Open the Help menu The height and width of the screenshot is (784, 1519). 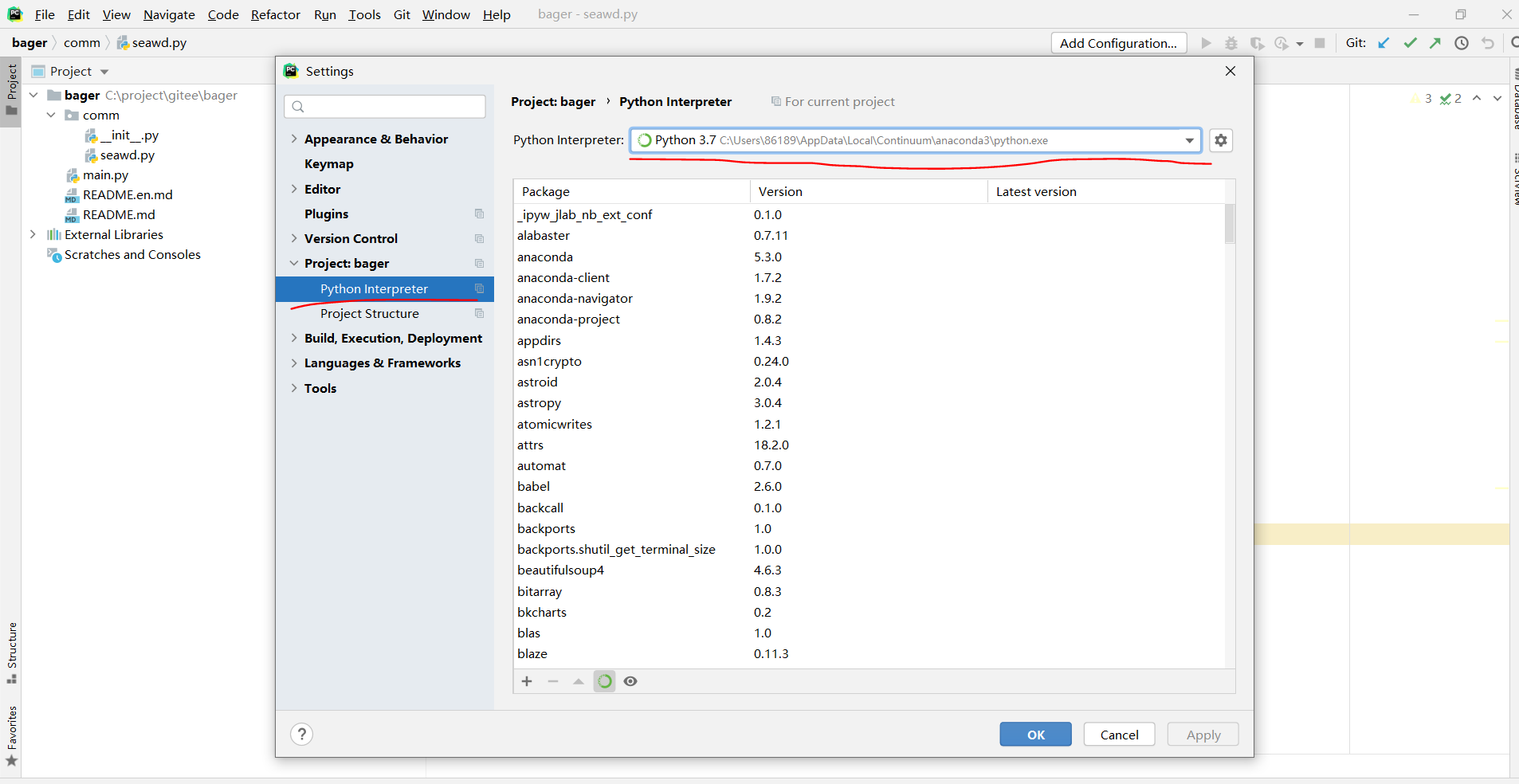(497, 14)
